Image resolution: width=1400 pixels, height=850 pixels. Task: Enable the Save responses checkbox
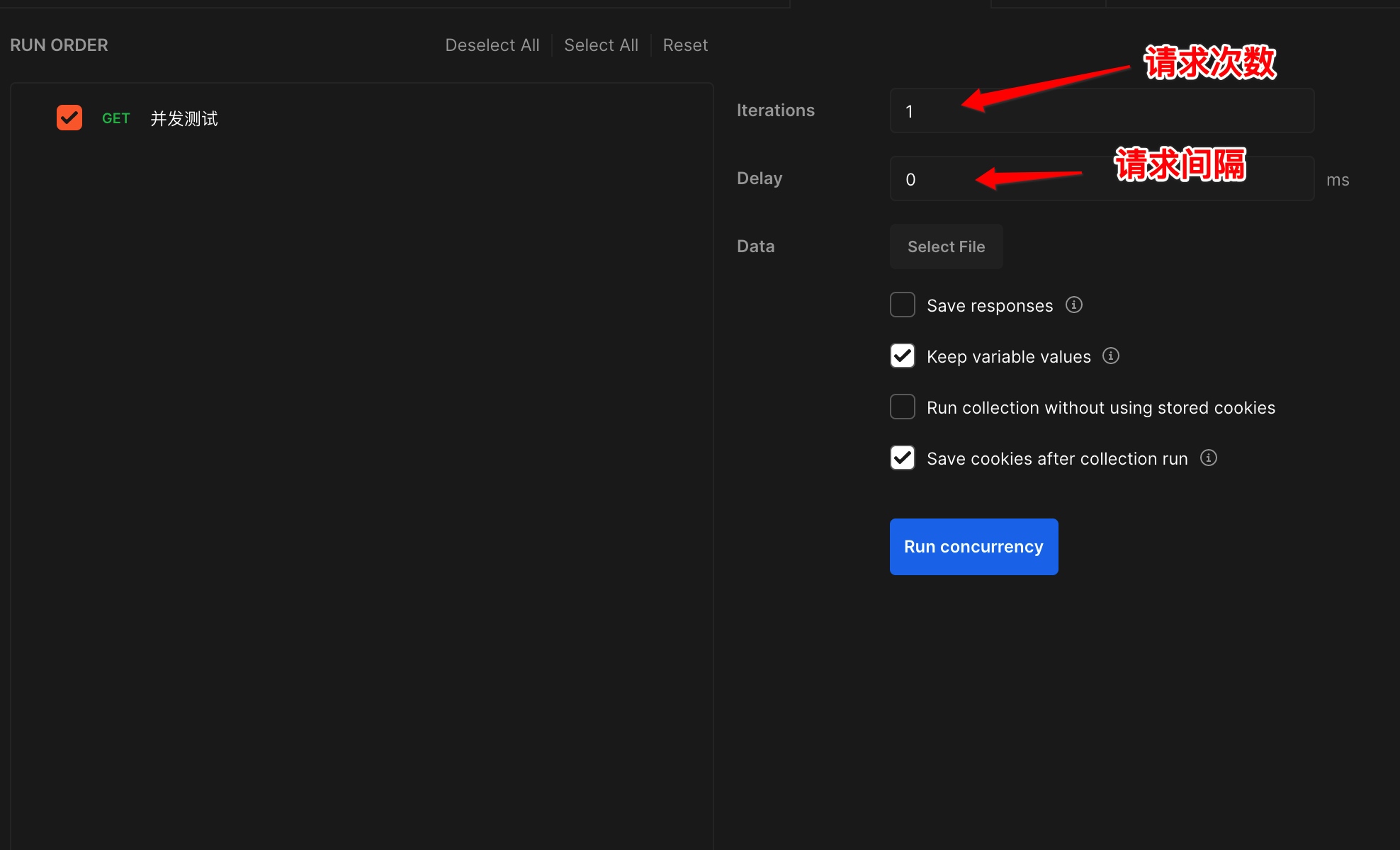click(x=902, y=305)
